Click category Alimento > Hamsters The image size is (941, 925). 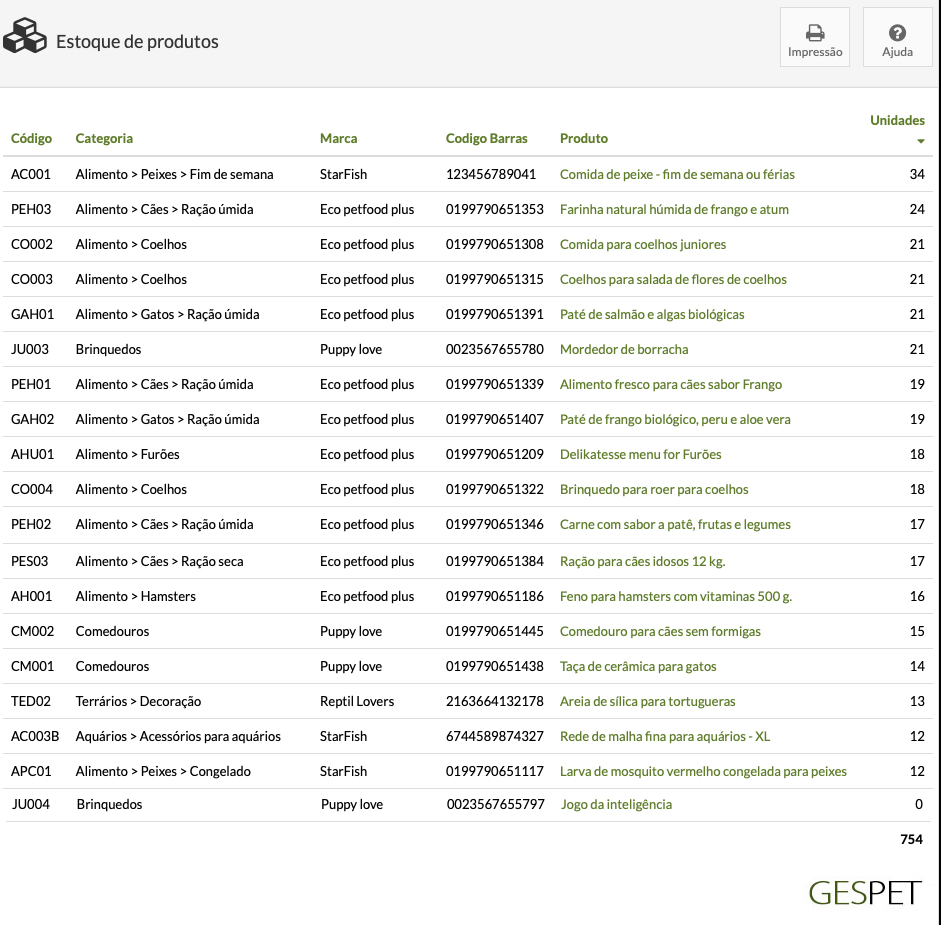coord(136,596)
